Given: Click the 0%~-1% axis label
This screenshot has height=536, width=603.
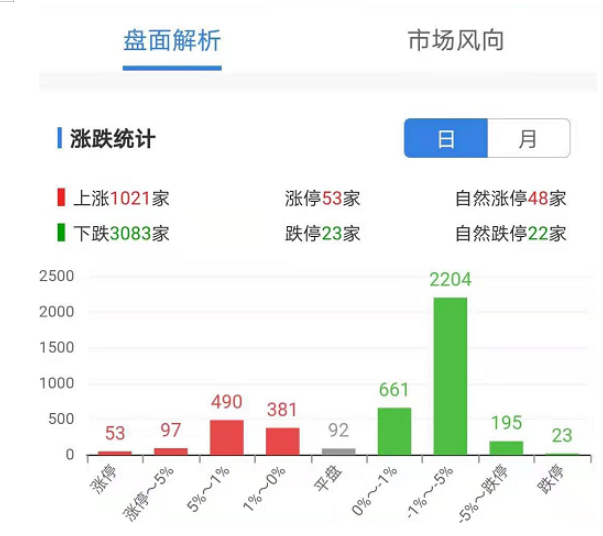Looking at the screenshot, I should tap(375, 491).
